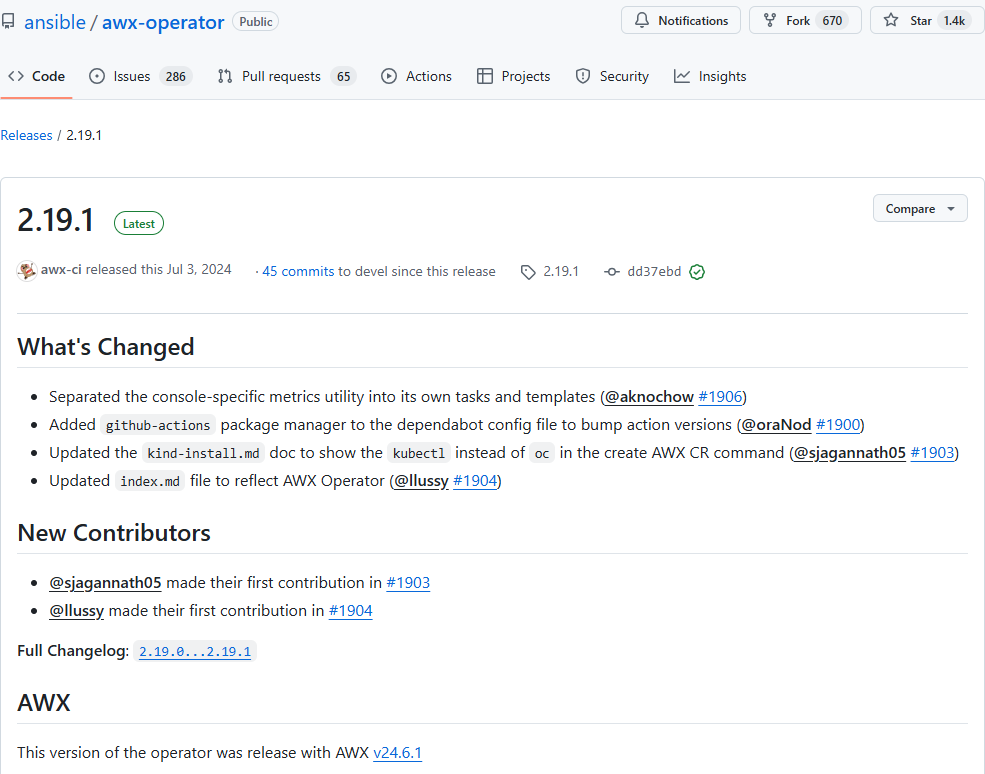Screen dimensions: 985x774
Task: Click the commit icon beside dd37ebd
Action: (x=612, y=271)
